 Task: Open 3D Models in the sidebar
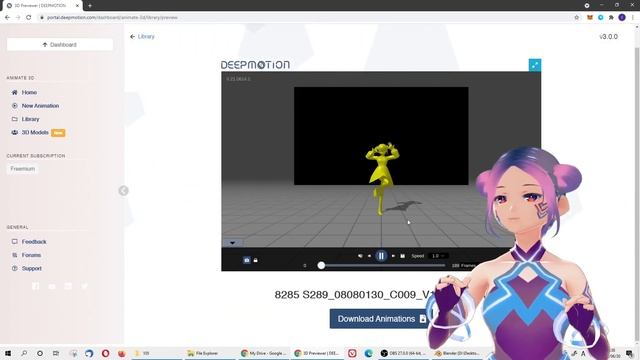click(x=35, y=132)
